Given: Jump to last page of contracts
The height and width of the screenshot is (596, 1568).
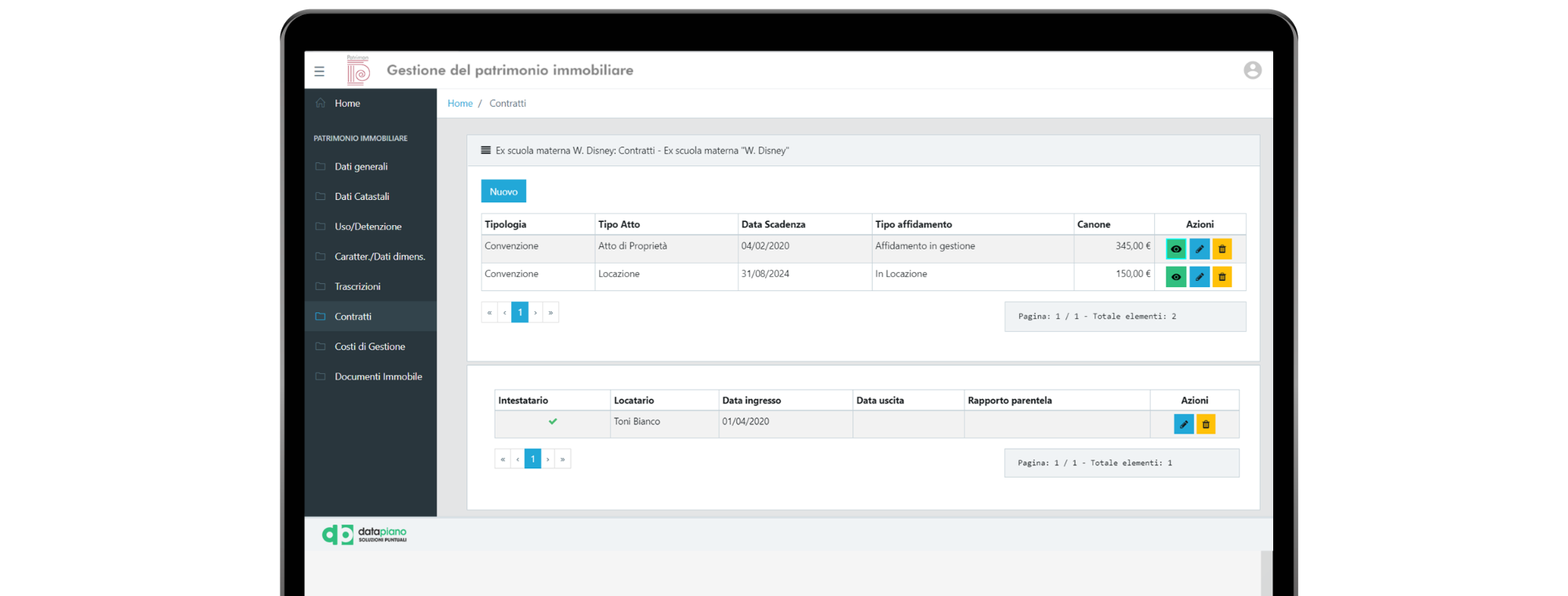Looking at the screenshot, I should pos(550,313).
